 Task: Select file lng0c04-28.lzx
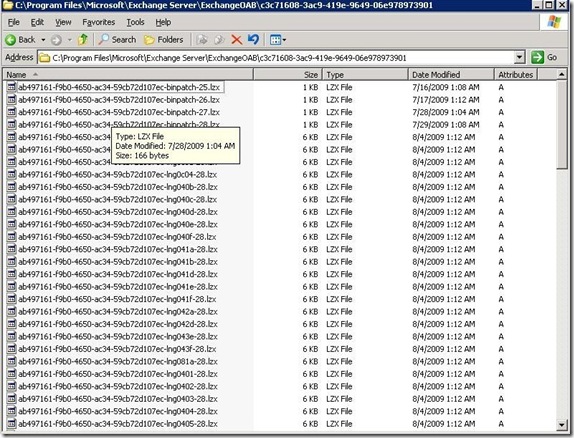tap(118, 174)
